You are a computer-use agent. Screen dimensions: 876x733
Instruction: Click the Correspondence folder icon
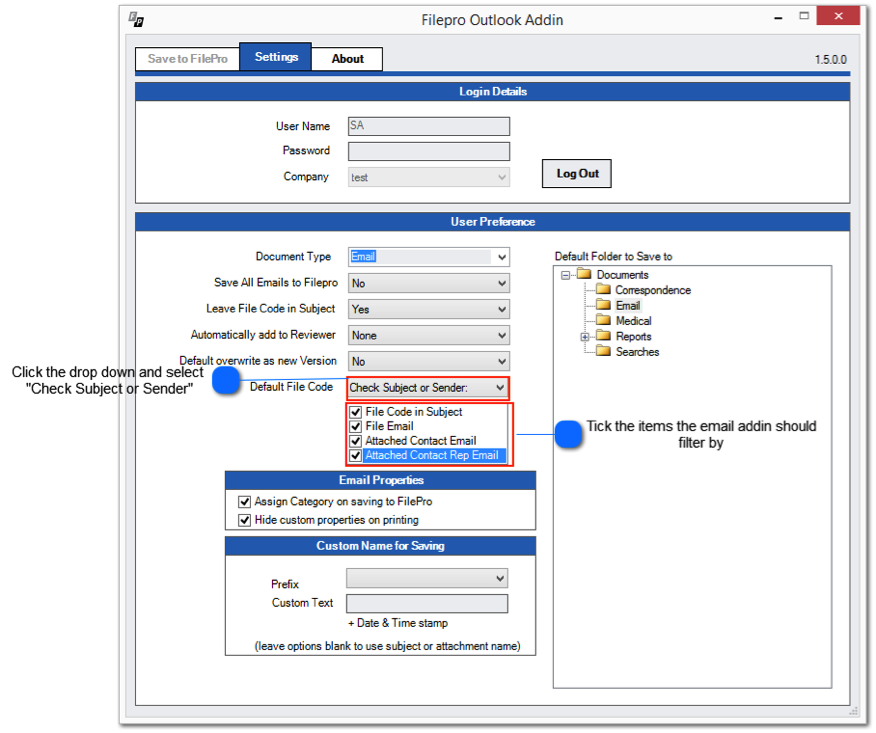pos(603,289)
